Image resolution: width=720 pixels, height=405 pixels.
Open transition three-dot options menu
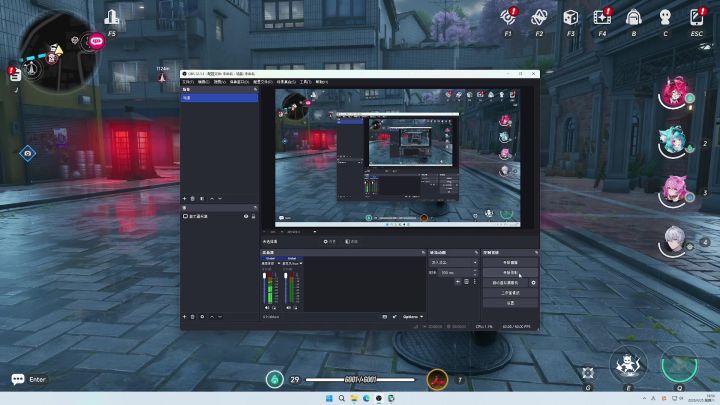click(474, 281)
